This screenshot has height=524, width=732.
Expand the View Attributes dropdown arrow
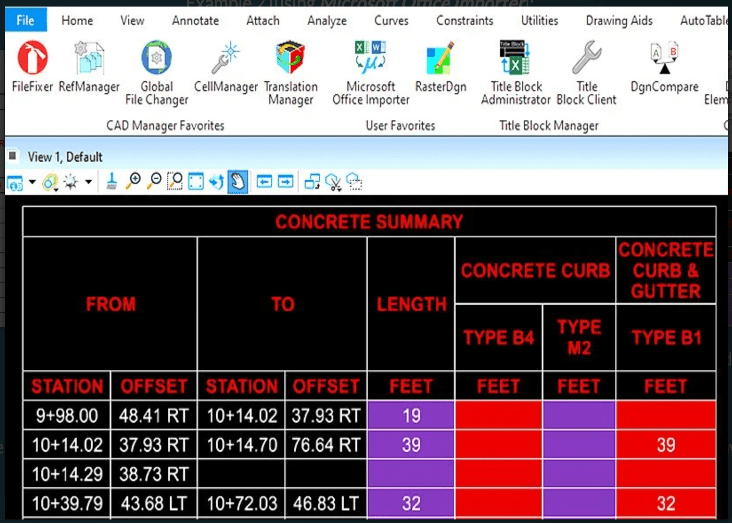click(32, 182)
